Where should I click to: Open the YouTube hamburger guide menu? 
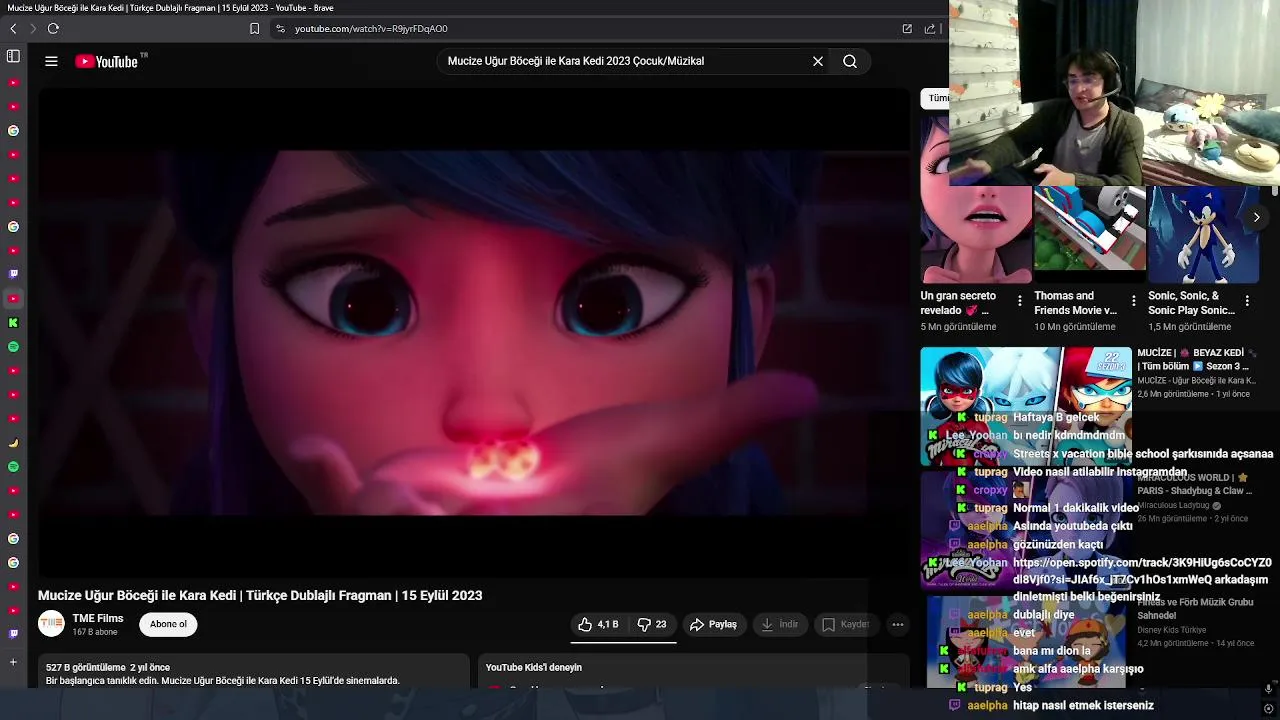coord(51,61)
